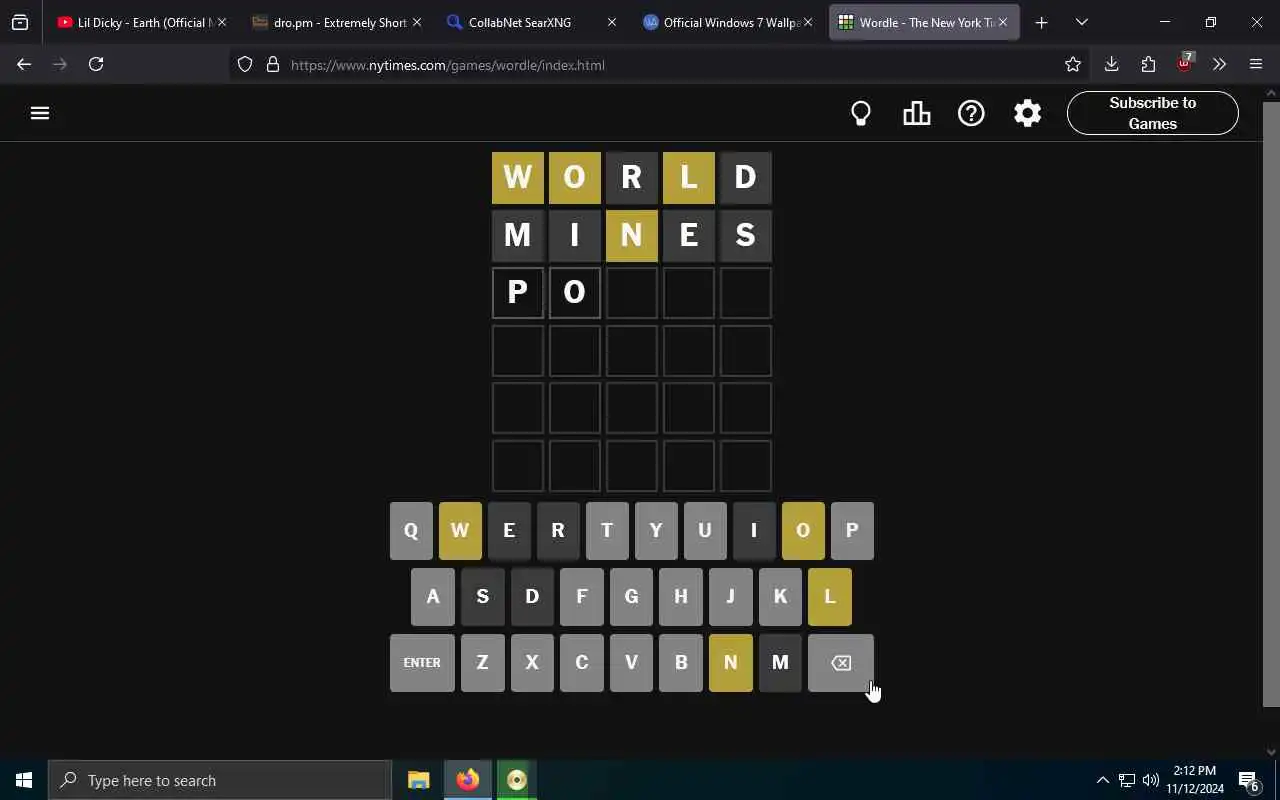Go back to previous page
1280x800 pixels.
point(24,64)
